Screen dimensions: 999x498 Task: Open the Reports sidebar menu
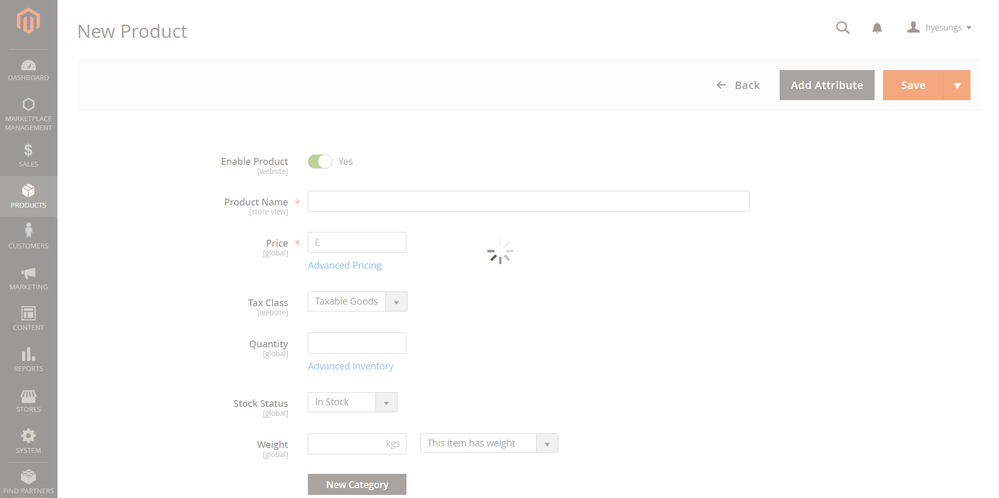tap(28, 359)
